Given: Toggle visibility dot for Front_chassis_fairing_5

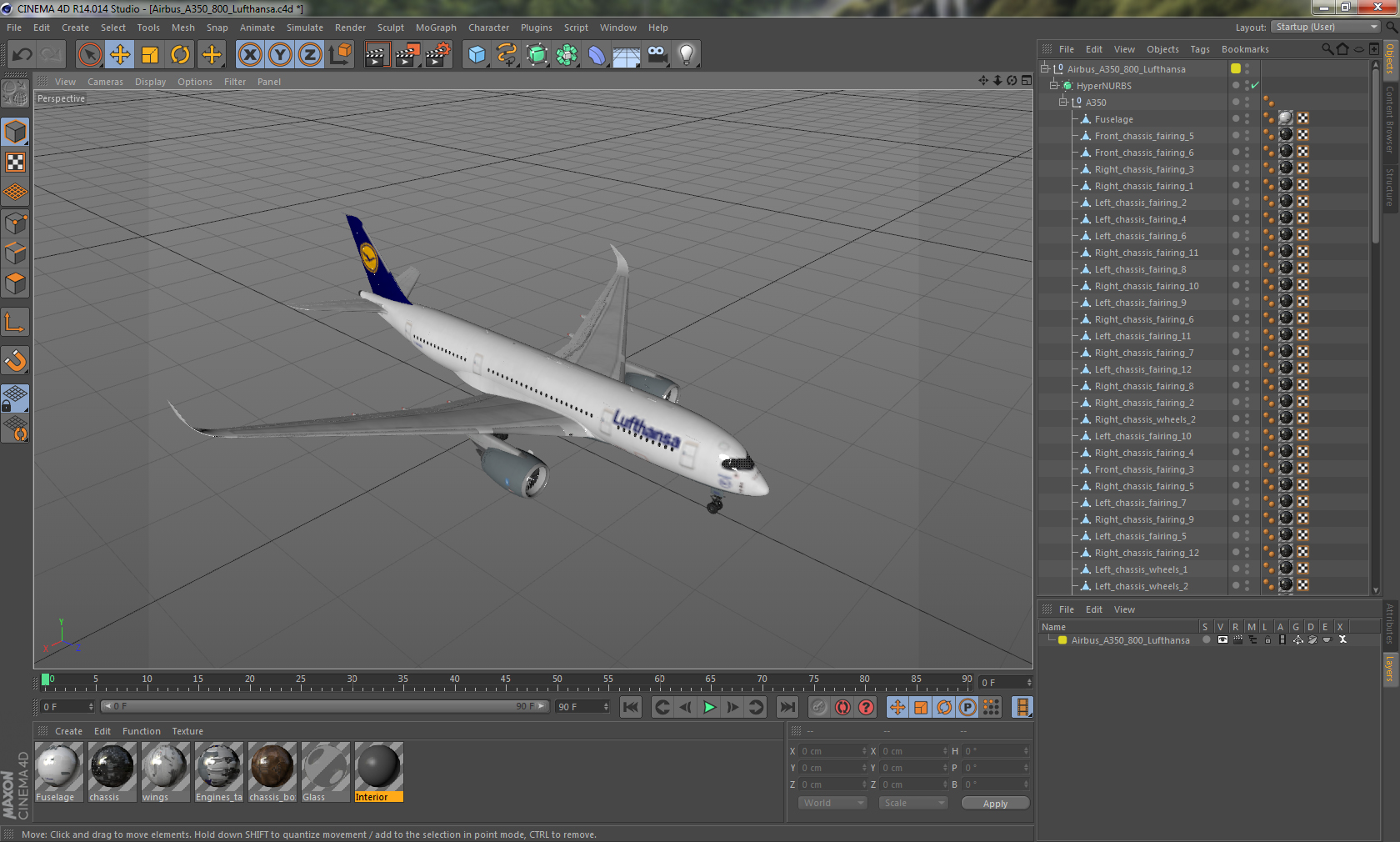Looking at the screenshot, I should click(x=1236, y=133).
